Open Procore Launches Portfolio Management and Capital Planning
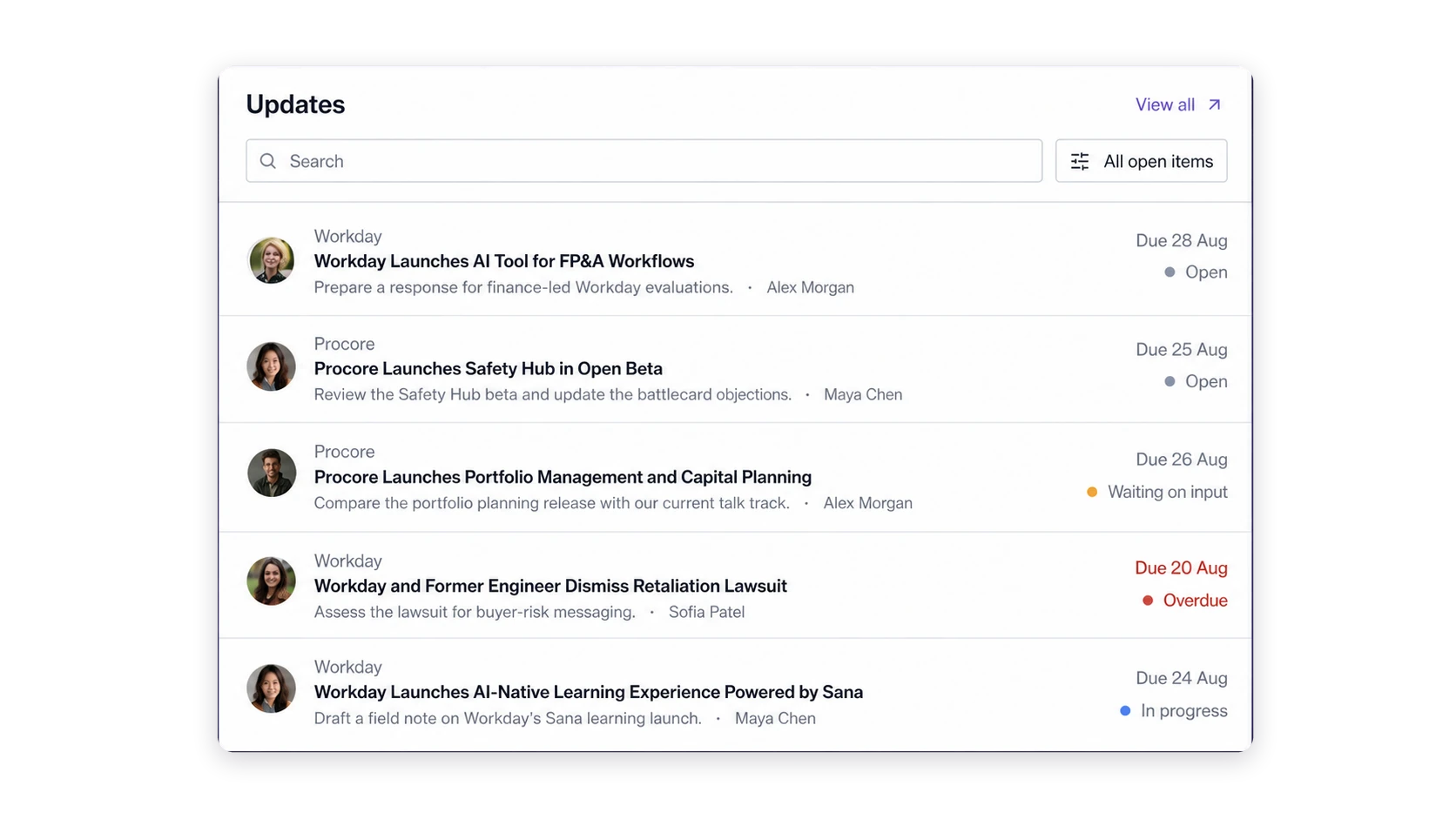The image size is (1456, 819). point(563,477)
